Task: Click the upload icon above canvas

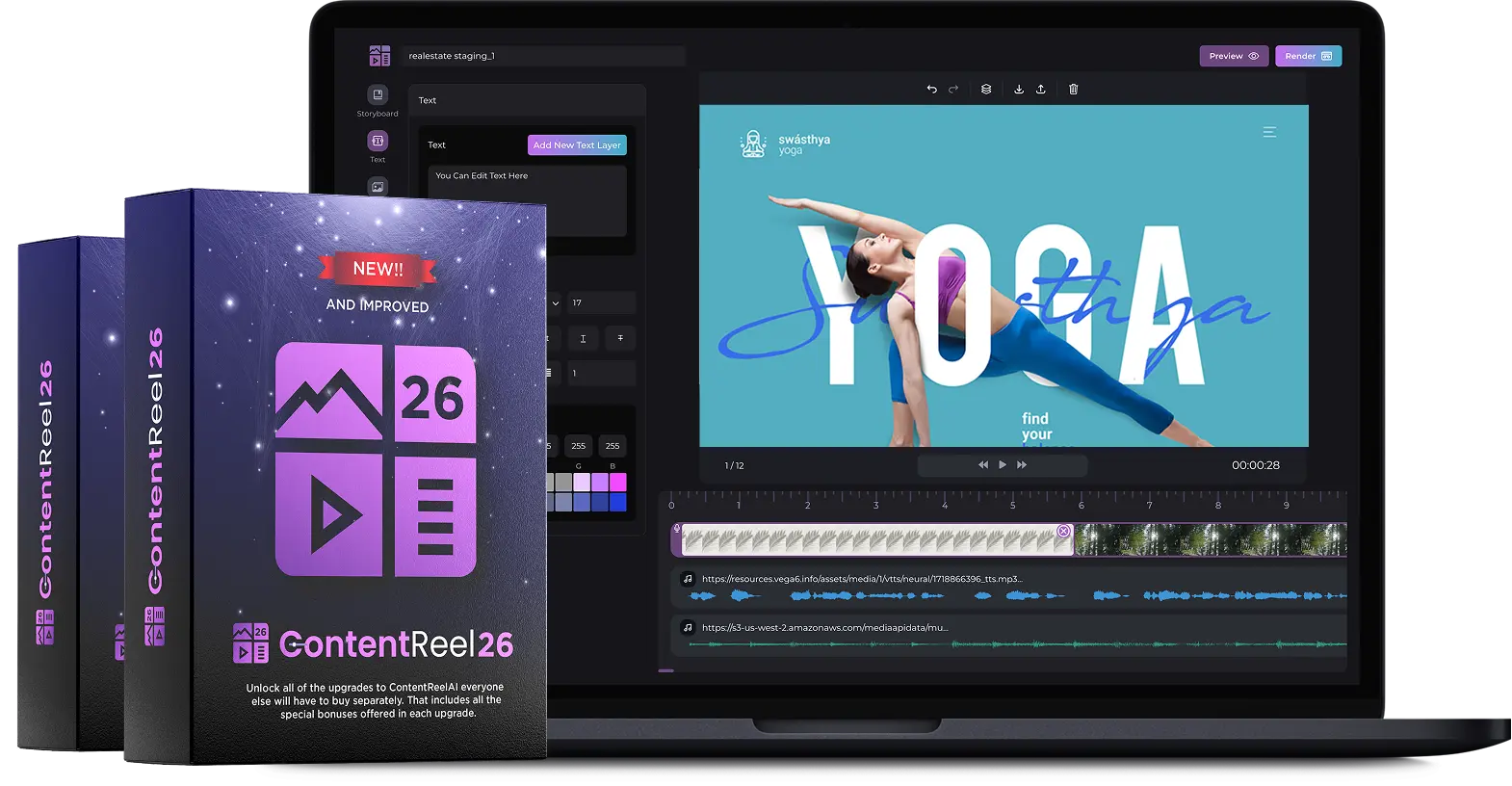Action: pos(1041,90)
